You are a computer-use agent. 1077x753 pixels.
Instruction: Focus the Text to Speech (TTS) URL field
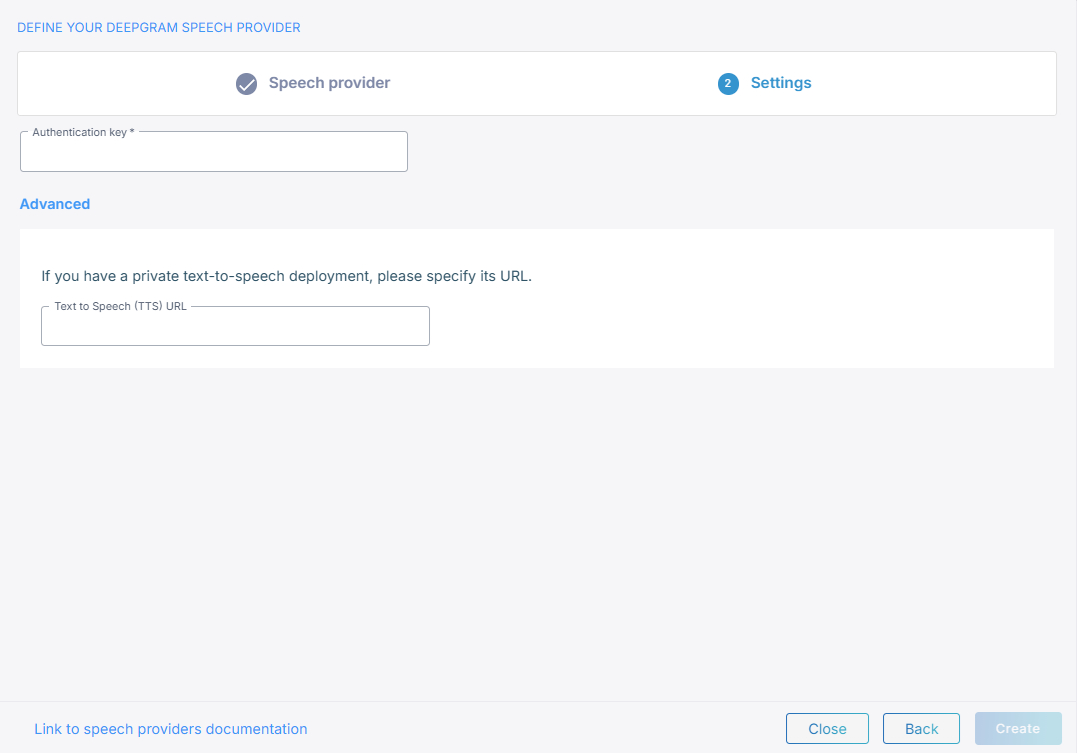[x=236, y=326]
